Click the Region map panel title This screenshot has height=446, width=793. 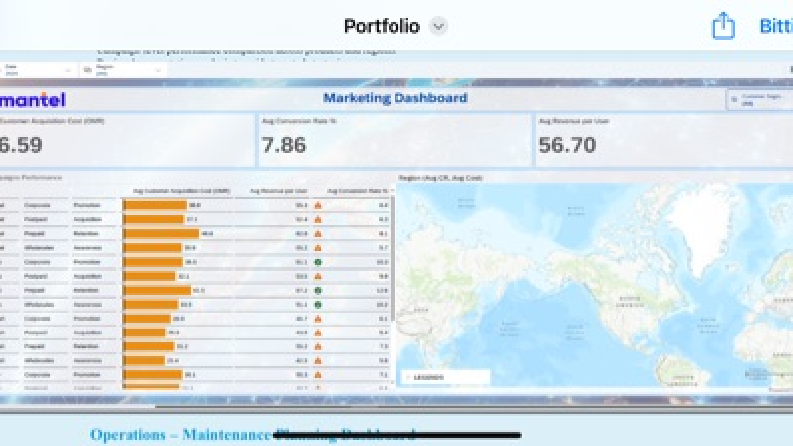point(440,178)
